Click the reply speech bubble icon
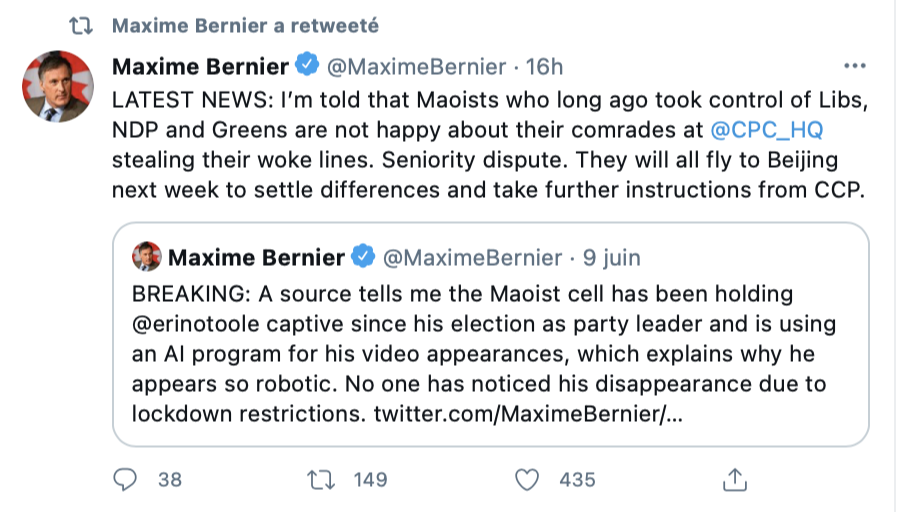 (124, 480)
